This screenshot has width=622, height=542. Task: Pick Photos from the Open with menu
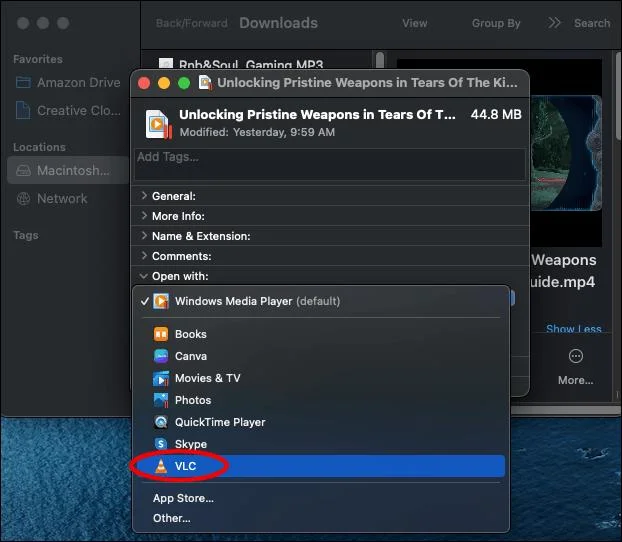321,400
